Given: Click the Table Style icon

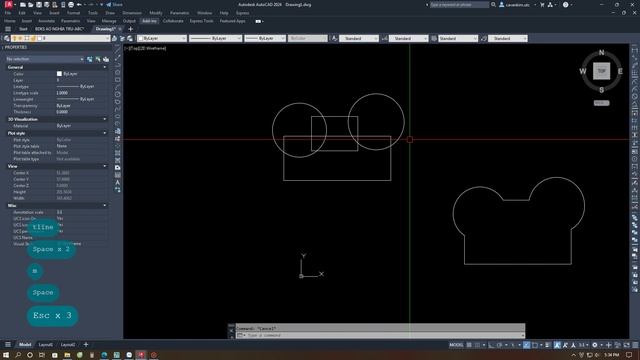Looking at the screenshot, I should 434,38.
